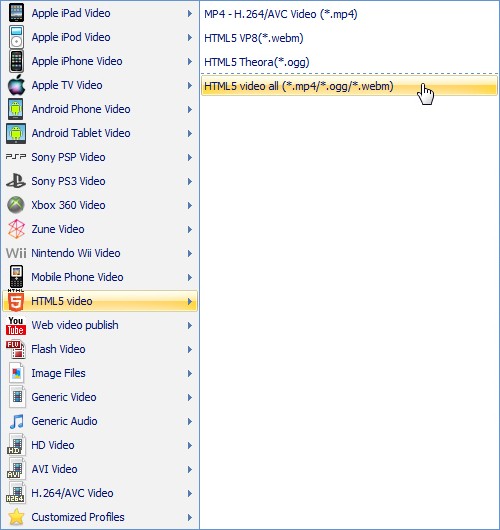Select HTML5 video all formats entry
500x530 pixels.
(349, 86)
